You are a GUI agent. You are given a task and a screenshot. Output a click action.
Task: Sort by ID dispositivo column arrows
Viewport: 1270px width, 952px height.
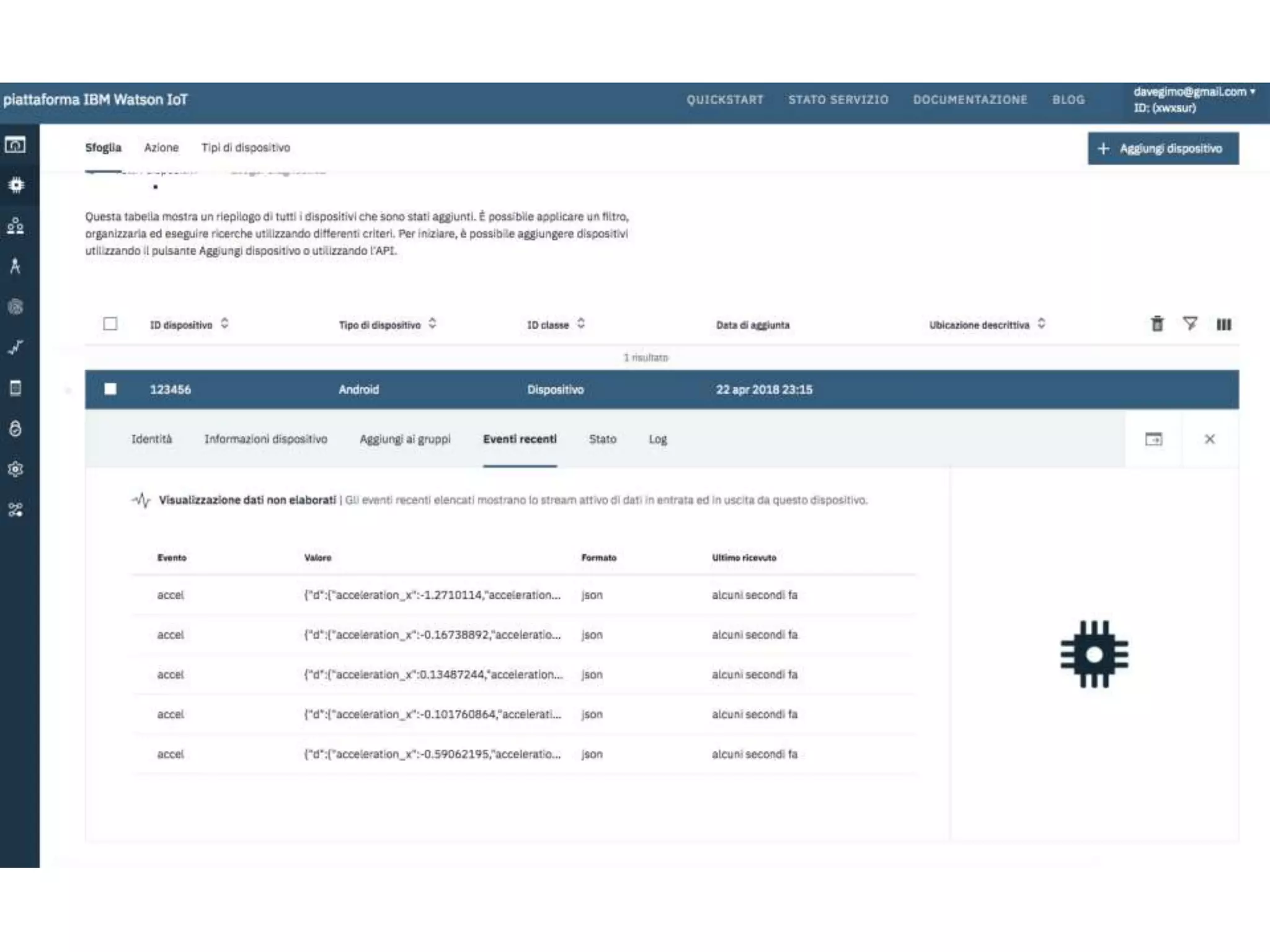point(224,324)
